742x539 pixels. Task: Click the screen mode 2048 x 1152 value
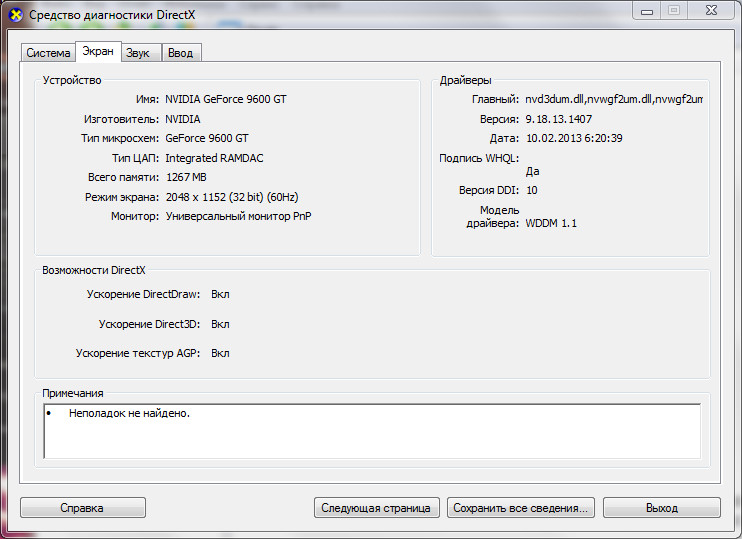click(x=232, y=197)
